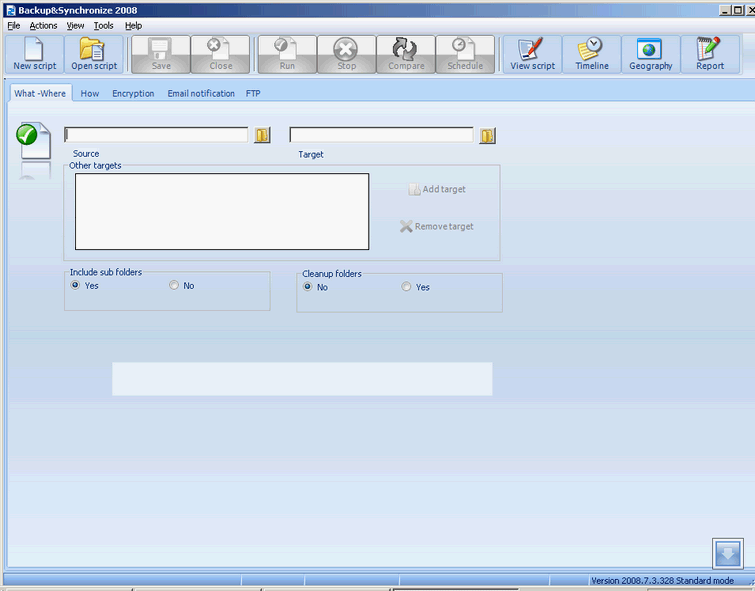This screenshot has width=755, height=591.
Task: Click the green checkmark script icon
Action: (33, 140)
